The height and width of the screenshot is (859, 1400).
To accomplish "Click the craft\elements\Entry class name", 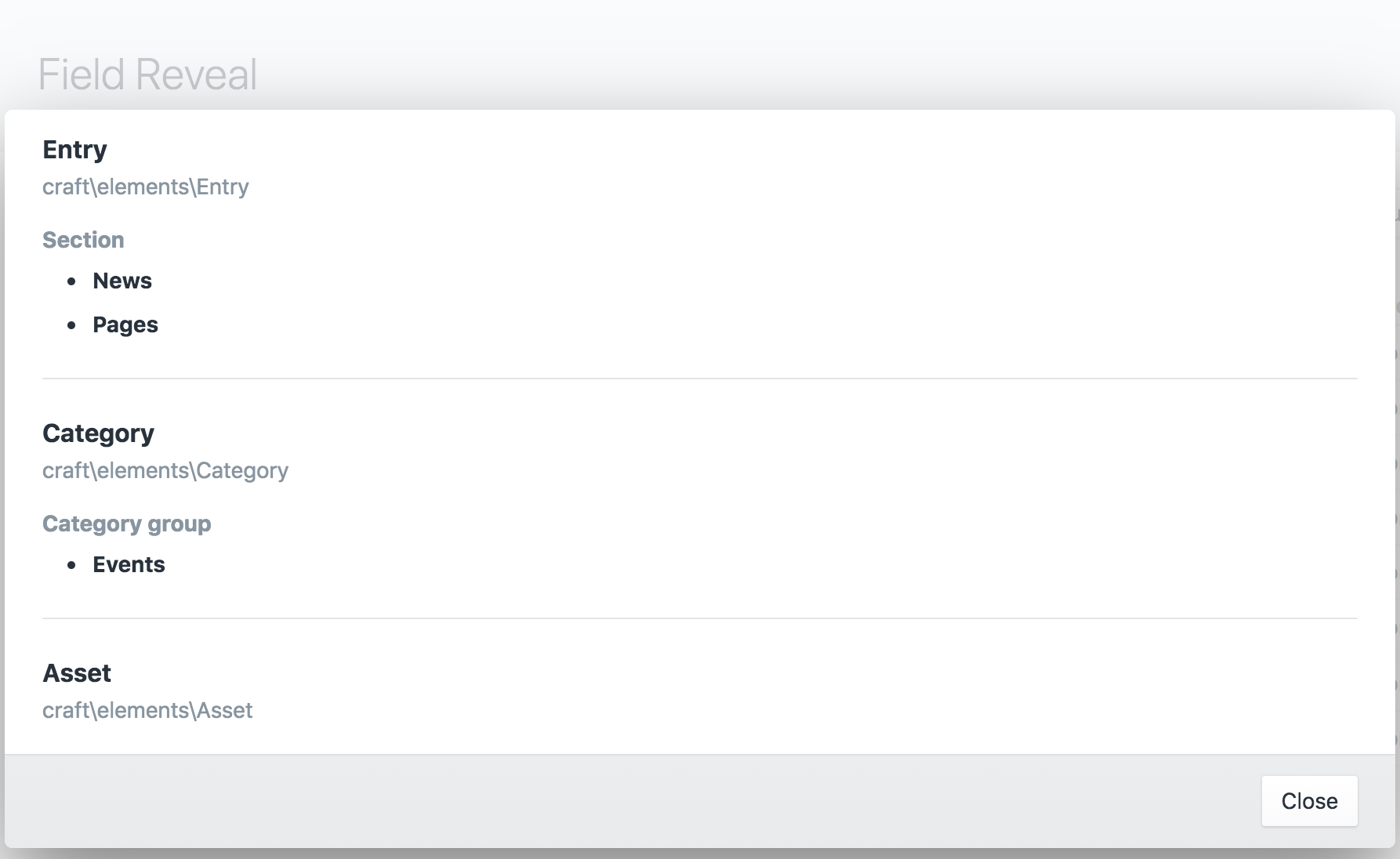I will pos(146,187).
